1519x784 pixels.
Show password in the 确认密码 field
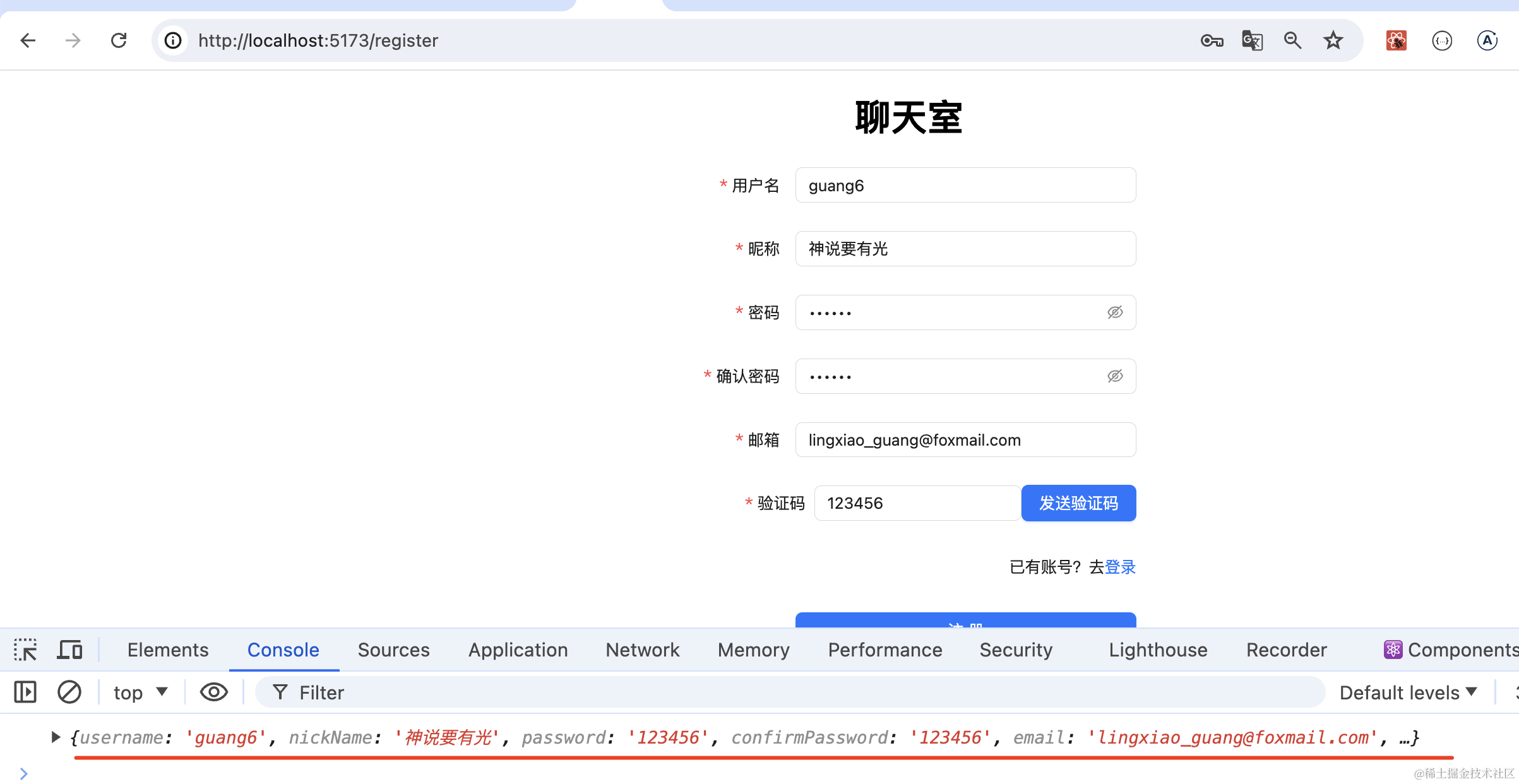tap(1115, 376)
